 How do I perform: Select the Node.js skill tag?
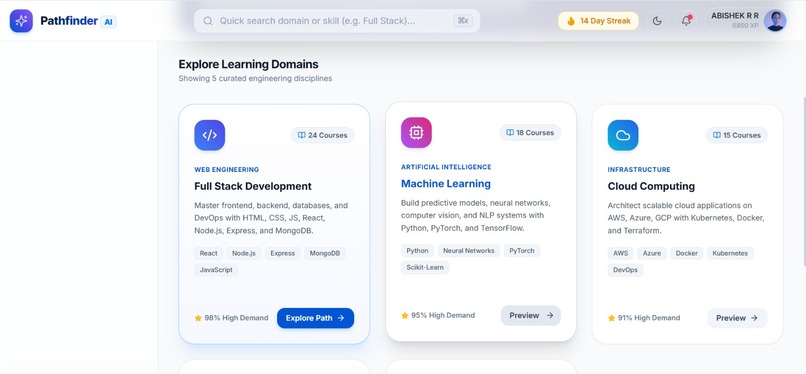pos(244,253)
